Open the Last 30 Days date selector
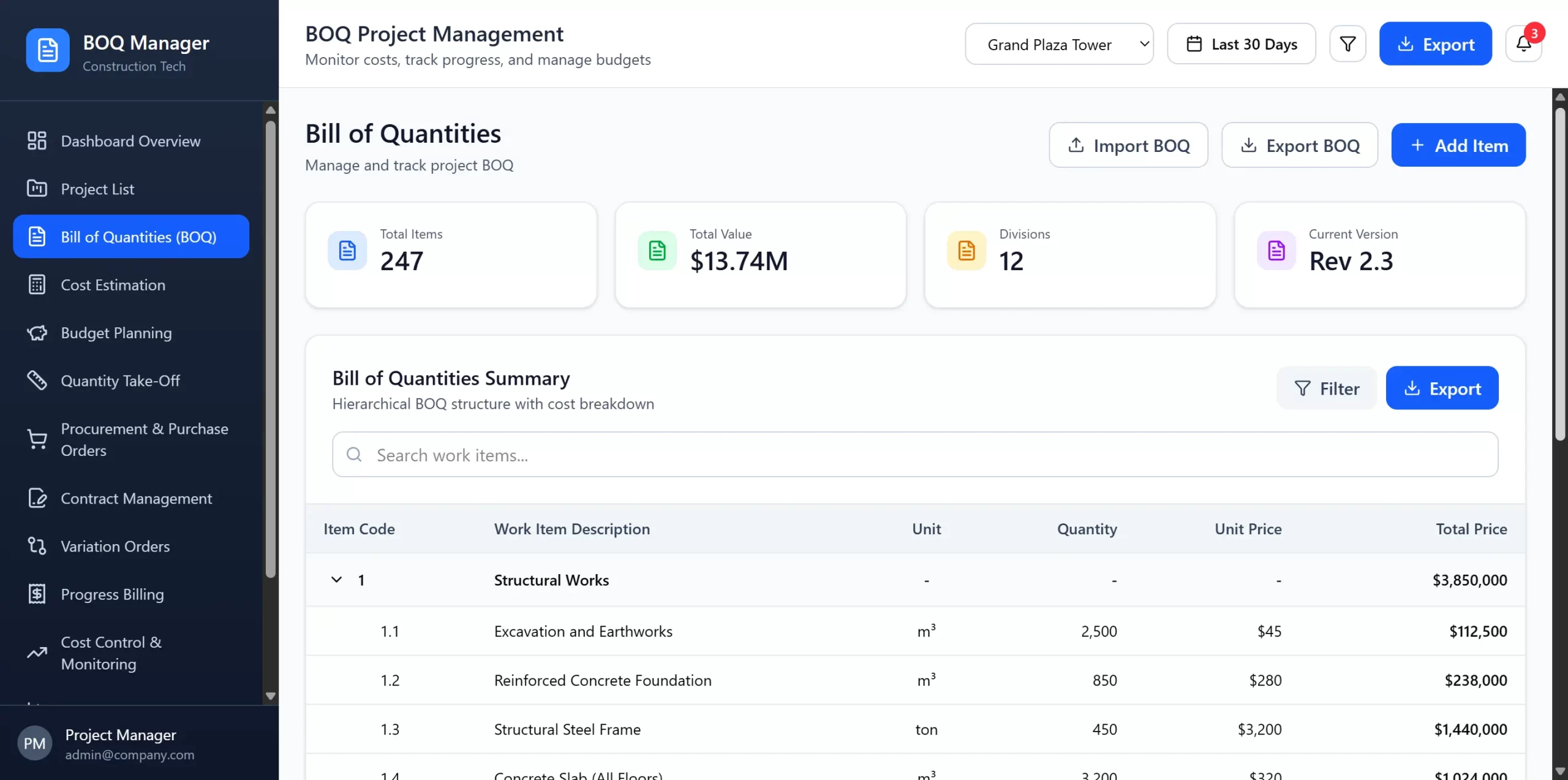Image resolution: width=1568 pixels, height=780 pixels. click(1241, 44)
